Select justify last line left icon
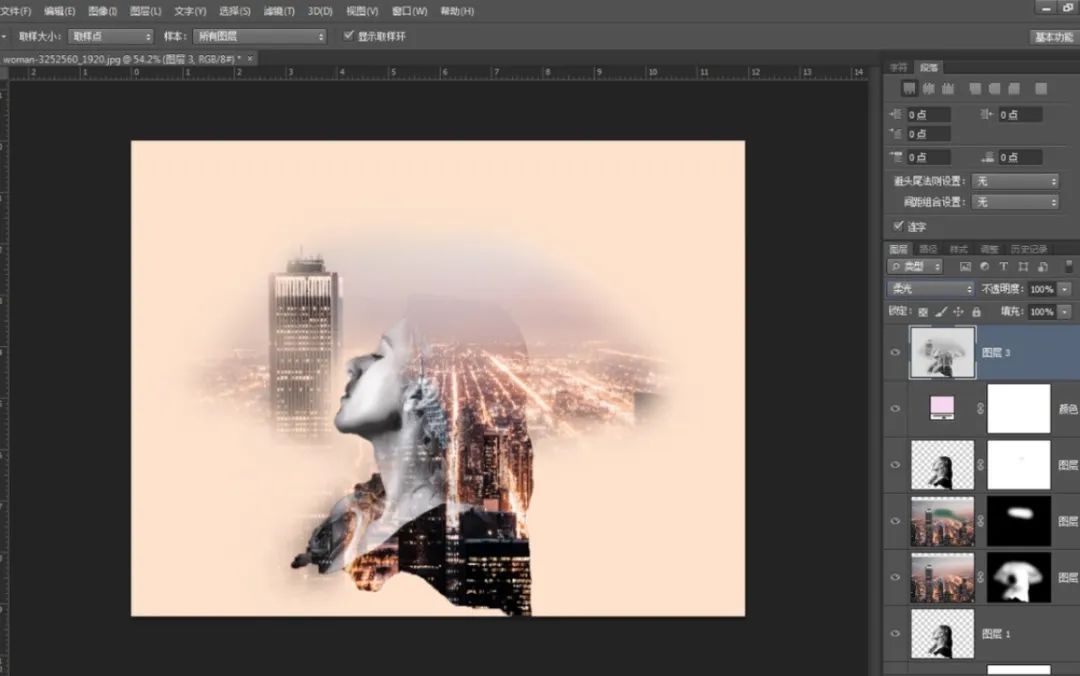 pyautogui.click(x=975, y=89)
